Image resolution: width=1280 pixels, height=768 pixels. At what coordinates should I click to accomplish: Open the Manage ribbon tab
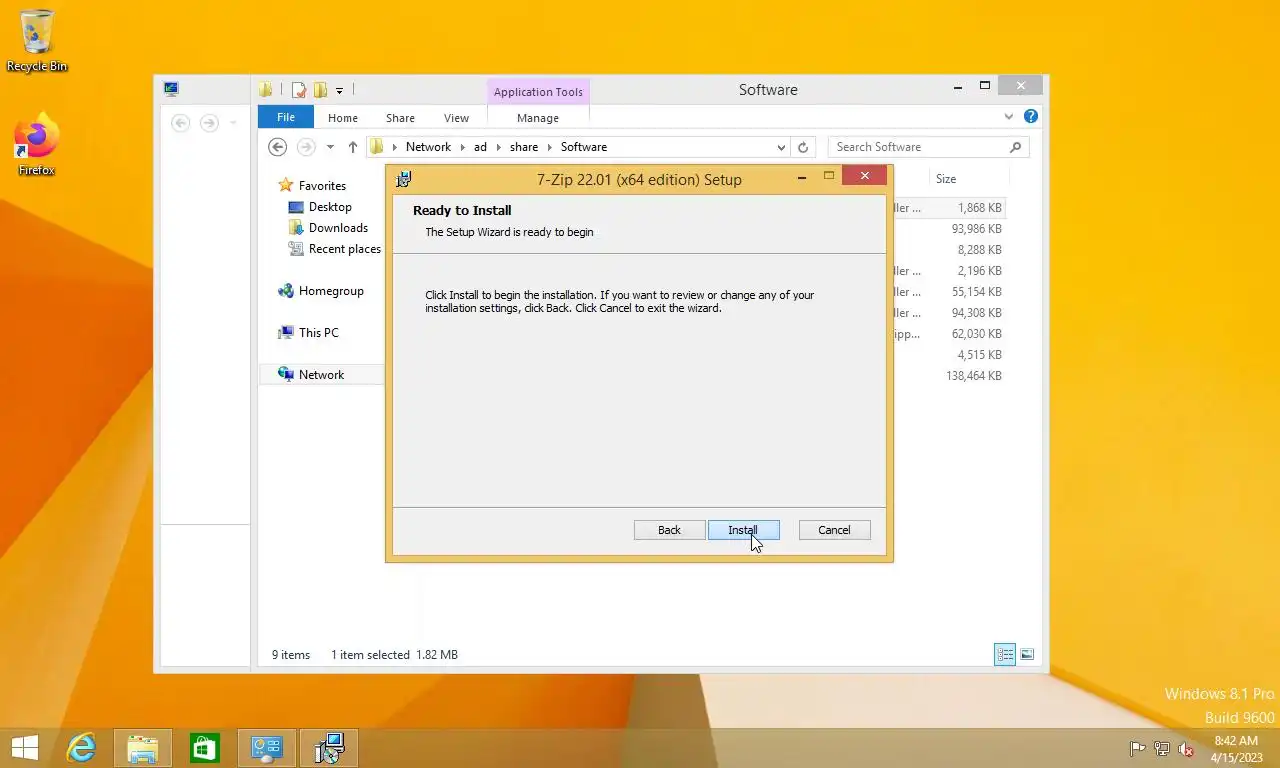[x=538, y=118]
